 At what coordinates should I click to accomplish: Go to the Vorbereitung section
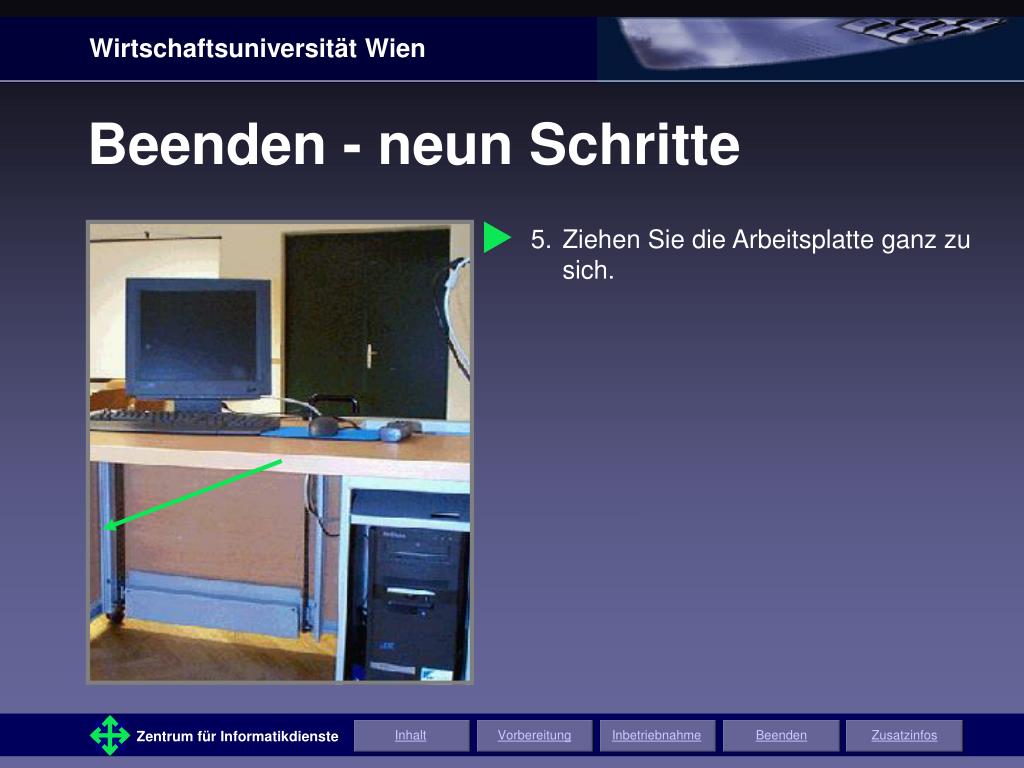(x=534, y=735)
